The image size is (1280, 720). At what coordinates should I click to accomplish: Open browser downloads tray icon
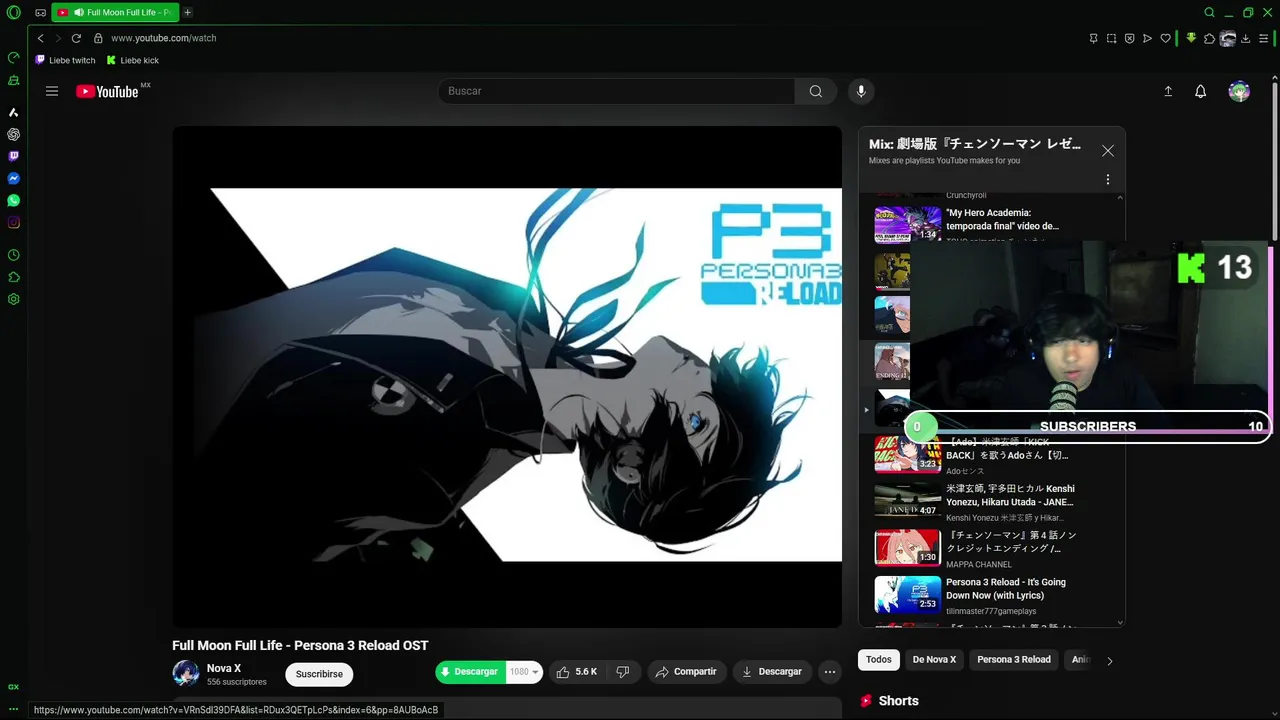pos(1246,38)
